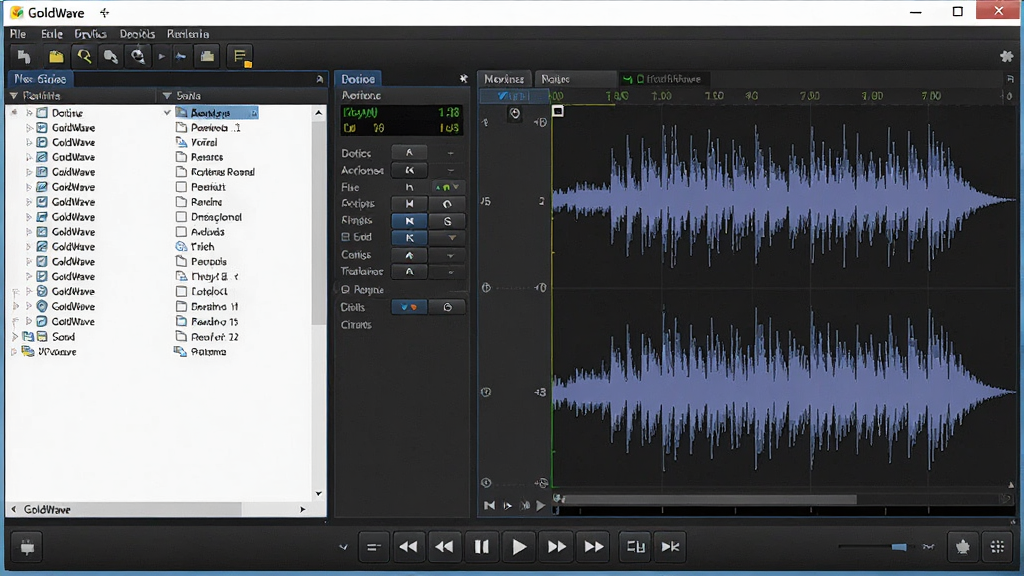1024x576 pixels.
Task: Click the gray folder icon before the yellow list icon
Action: click(208, 57)
